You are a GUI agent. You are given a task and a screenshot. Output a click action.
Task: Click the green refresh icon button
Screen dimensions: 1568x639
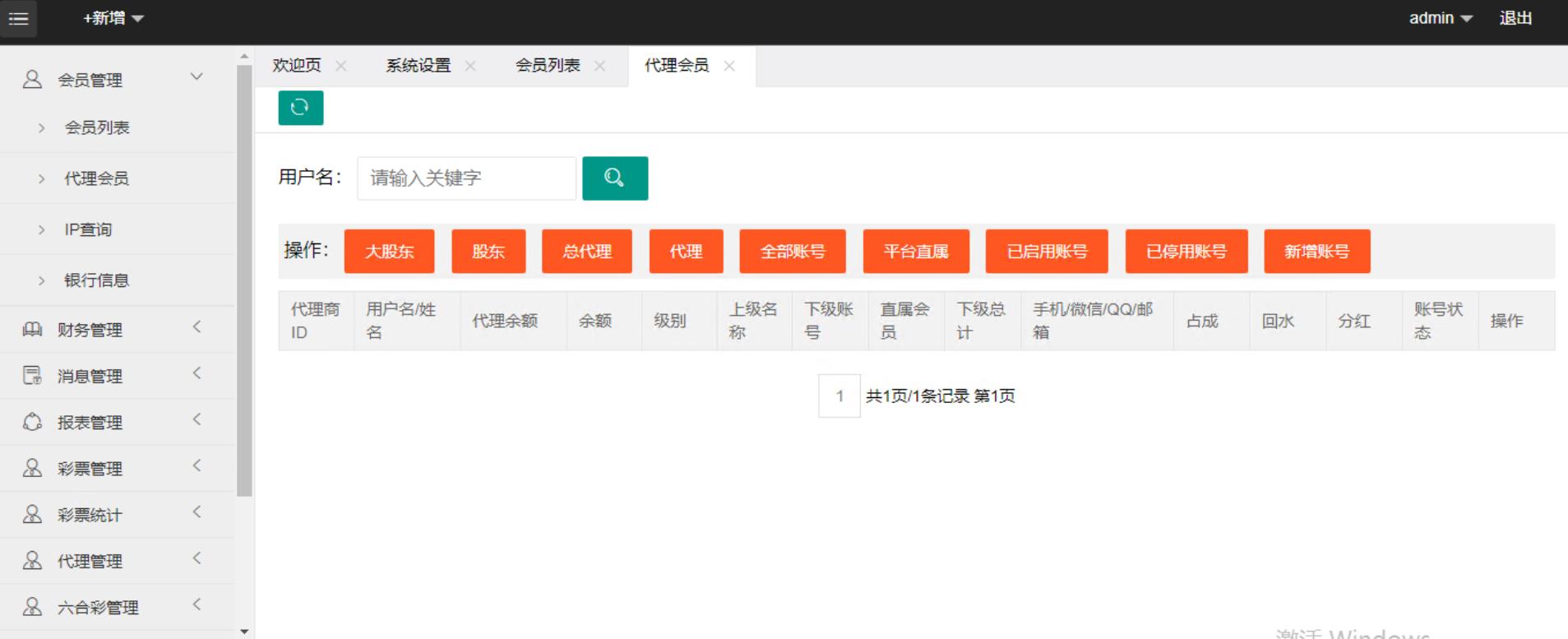point(300,108)
